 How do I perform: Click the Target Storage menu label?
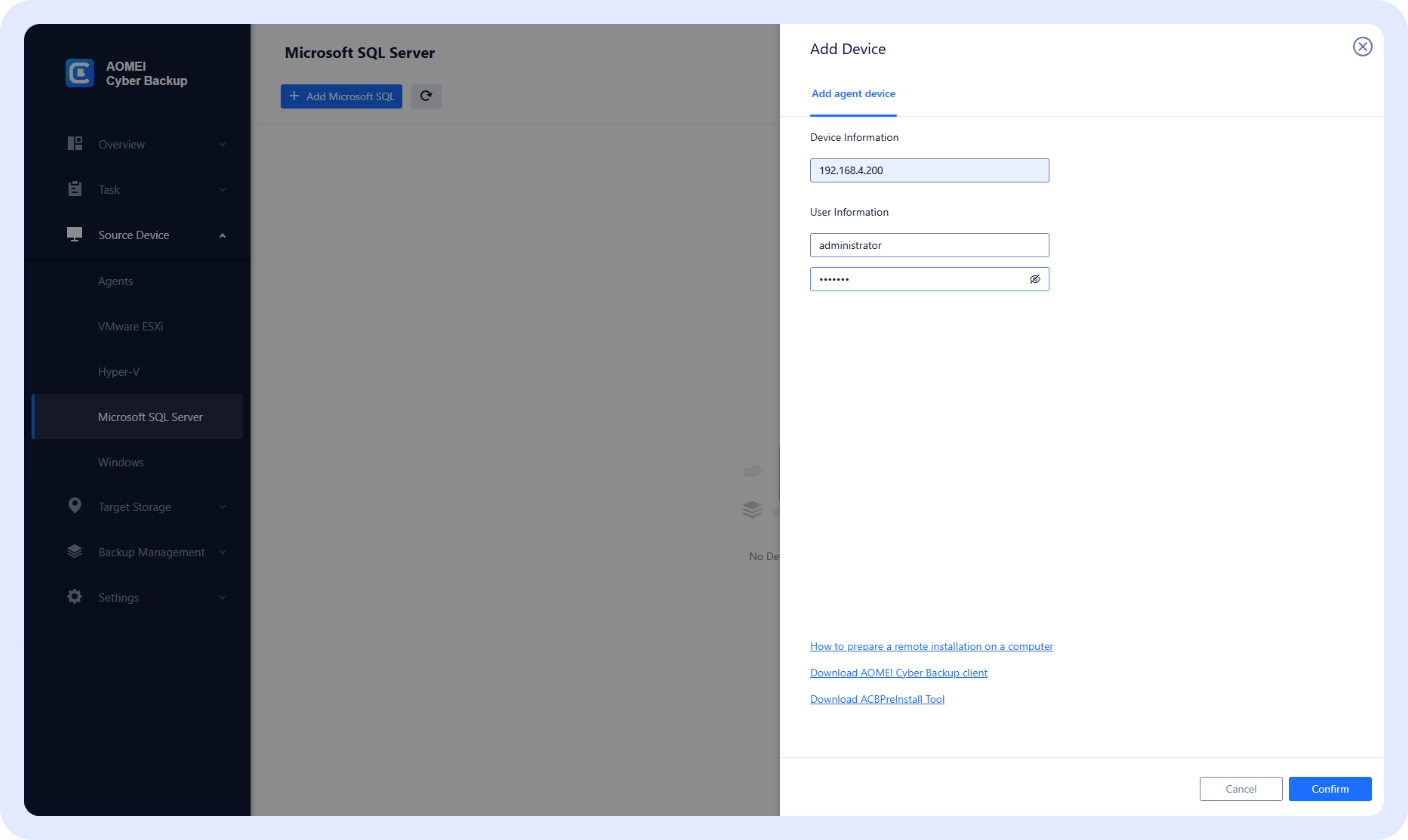click(x=134, y=507)
